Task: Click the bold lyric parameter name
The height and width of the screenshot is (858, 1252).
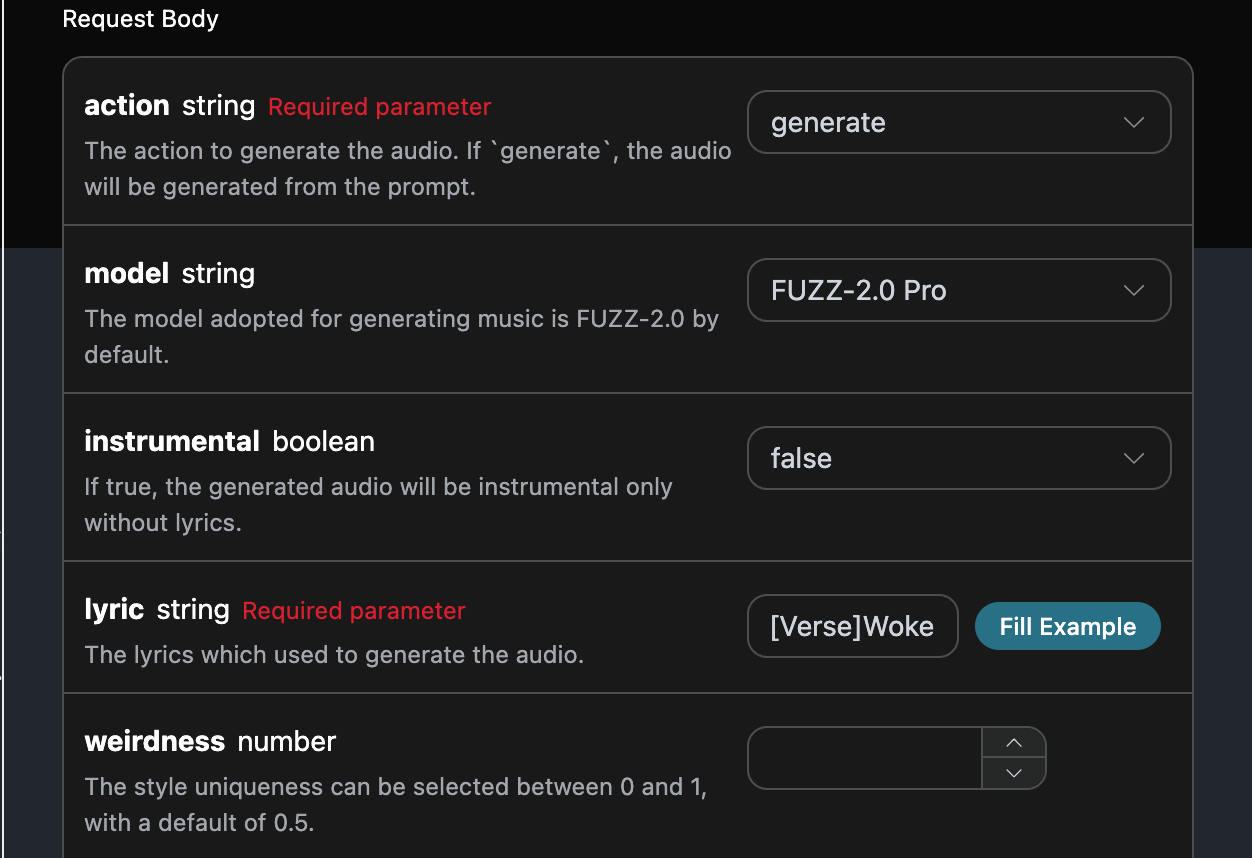Action: coord(114,610)
